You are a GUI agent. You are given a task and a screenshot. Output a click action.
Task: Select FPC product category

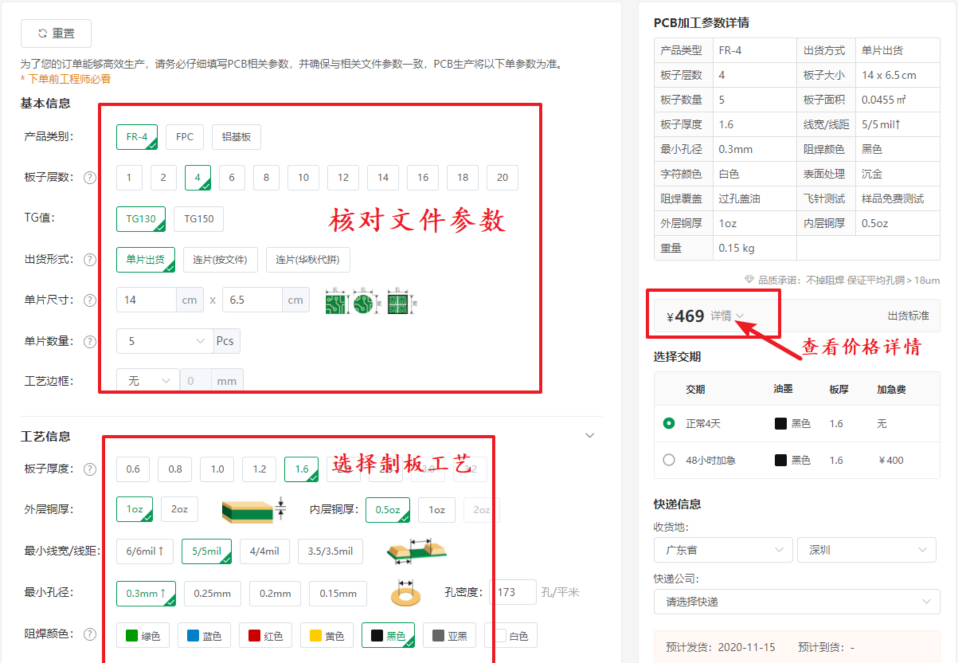click(x=185, y=137)
